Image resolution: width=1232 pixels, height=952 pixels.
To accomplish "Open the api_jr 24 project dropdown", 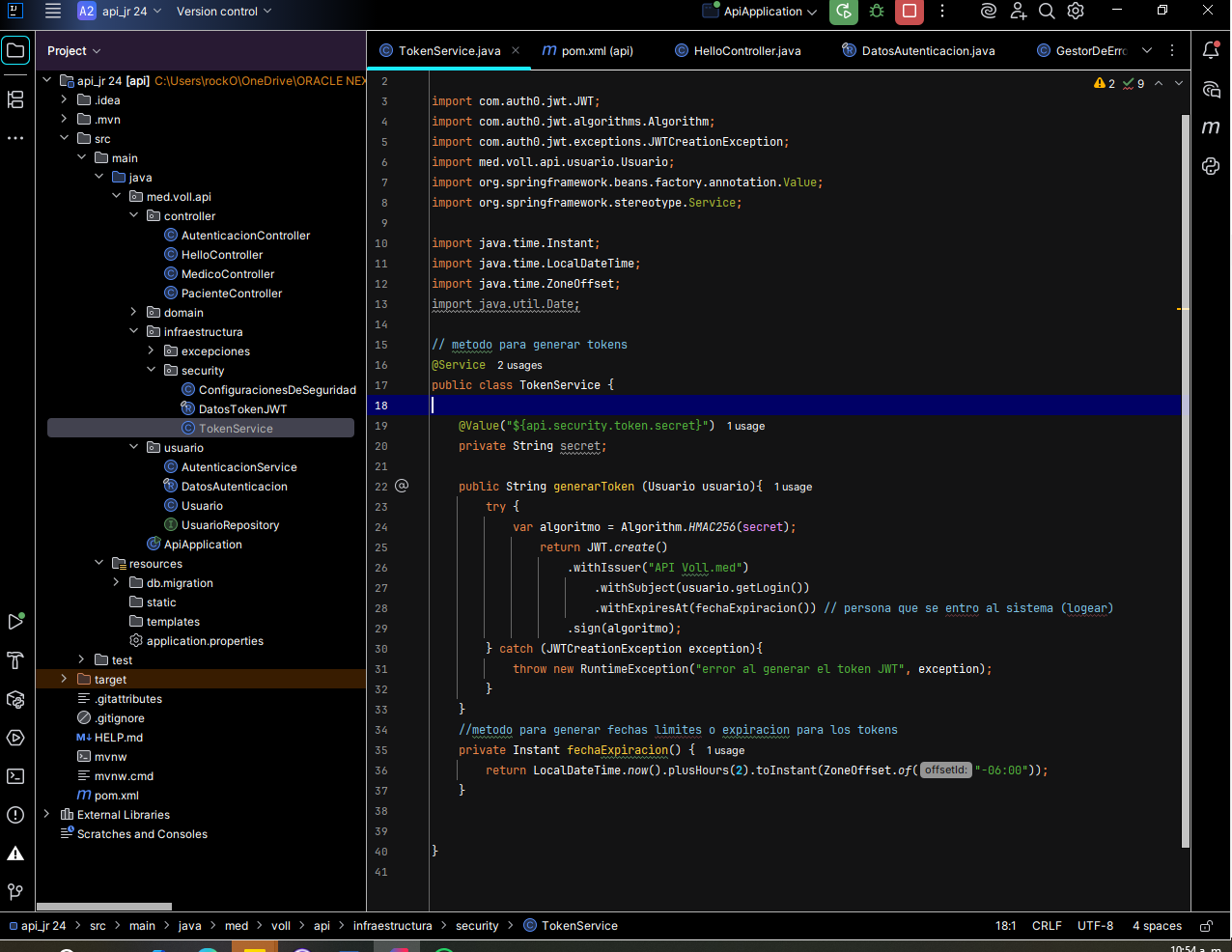I will tap(120, 12).
